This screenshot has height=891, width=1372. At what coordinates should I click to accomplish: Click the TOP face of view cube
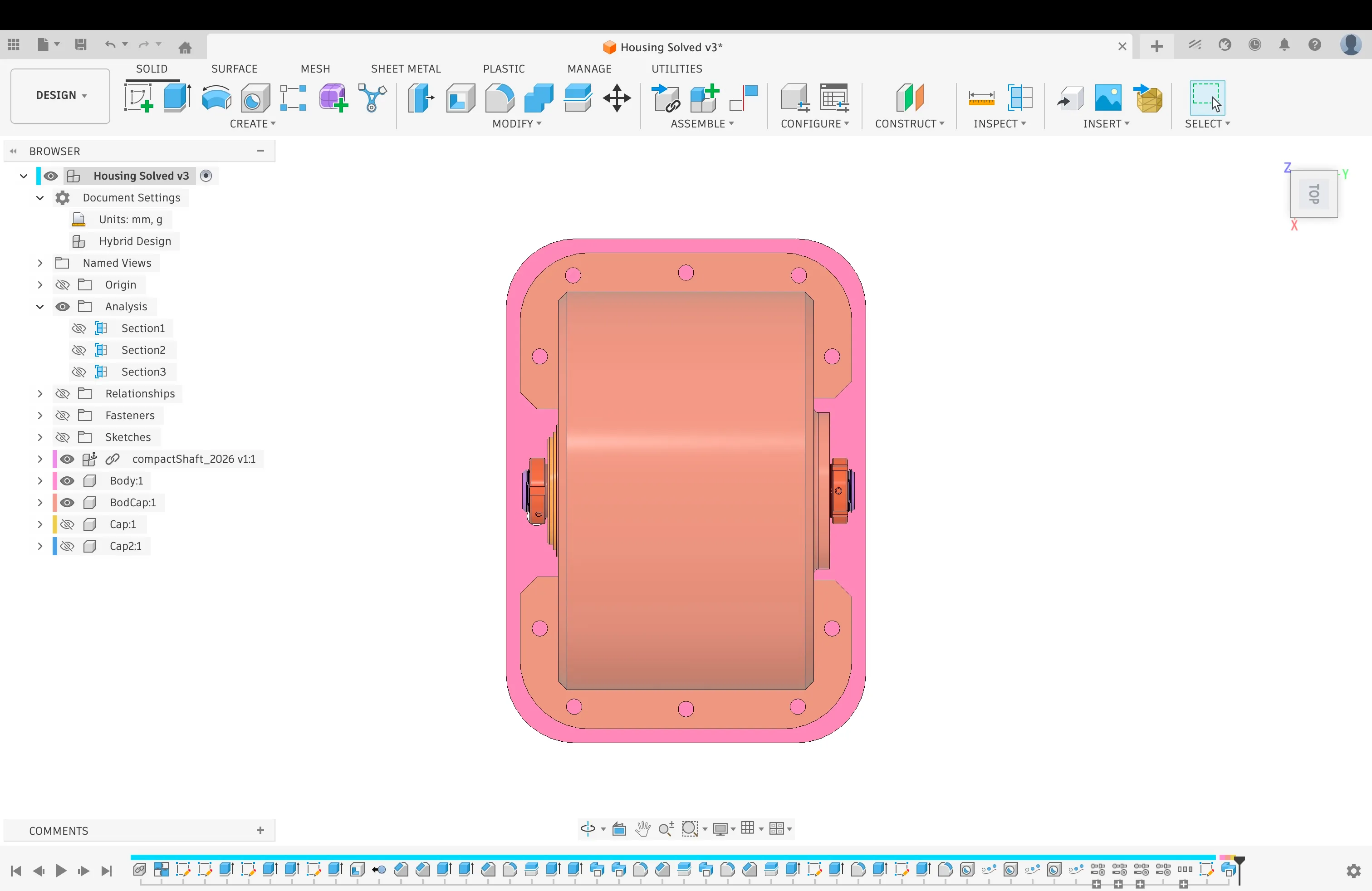[x=1314, y=194]
